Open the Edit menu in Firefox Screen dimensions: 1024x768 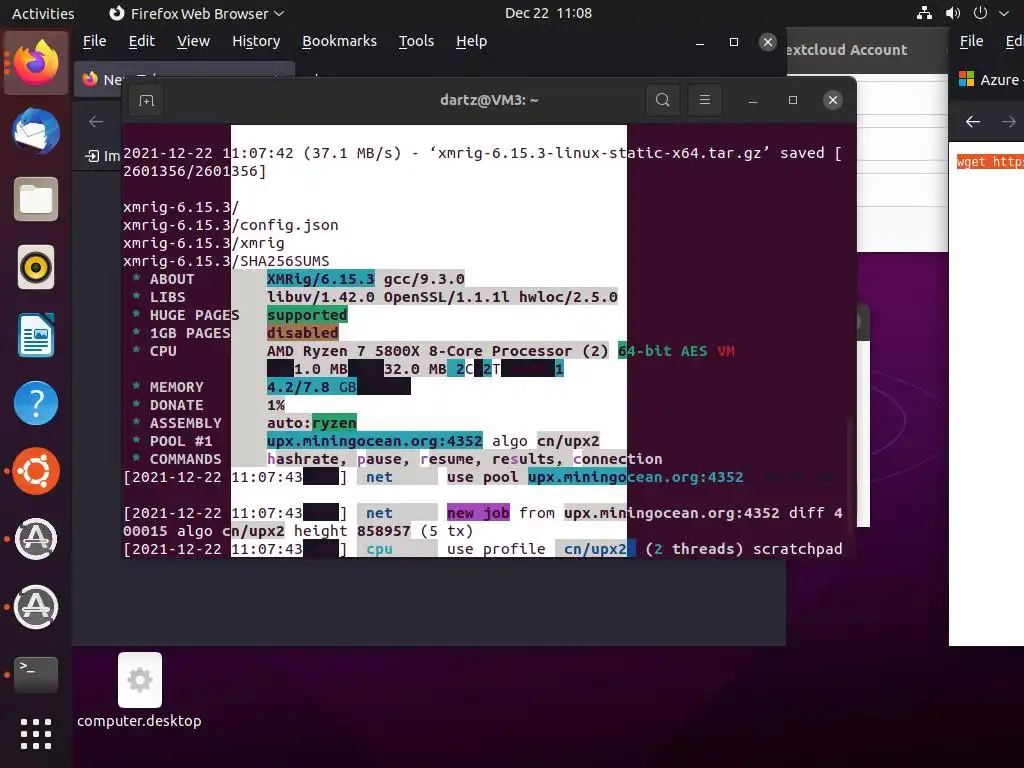point(141,41)
